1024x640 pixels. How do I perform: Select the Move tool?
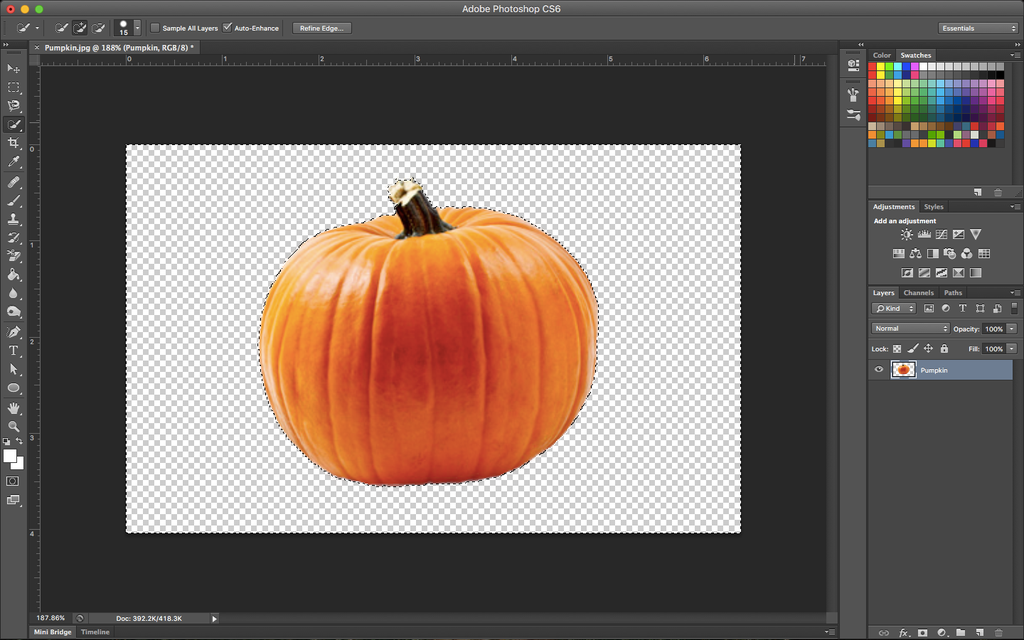click(14, 68)
